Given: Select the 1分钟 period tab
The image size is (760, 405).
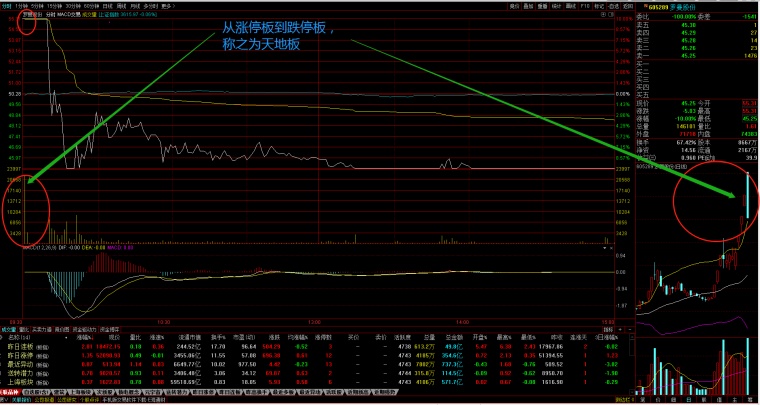Looking at the screenshot, I should (21, 6).
